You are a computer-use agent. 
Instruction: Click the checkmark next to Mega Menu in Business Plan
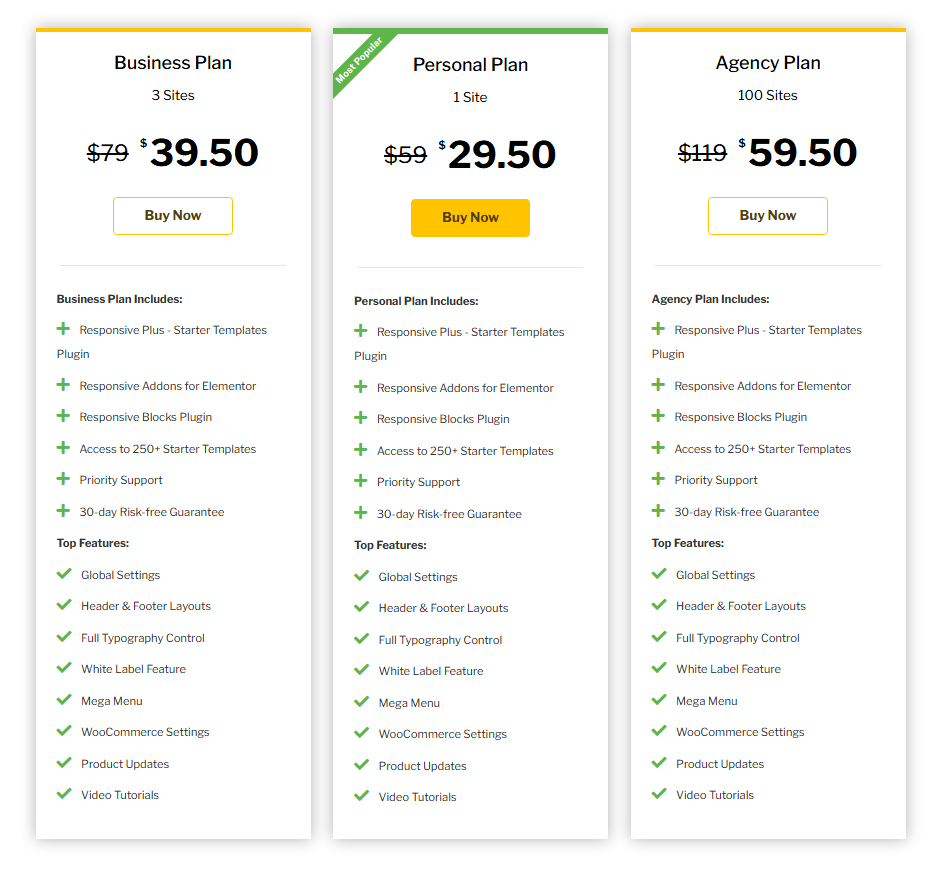[x=64, y=700]
